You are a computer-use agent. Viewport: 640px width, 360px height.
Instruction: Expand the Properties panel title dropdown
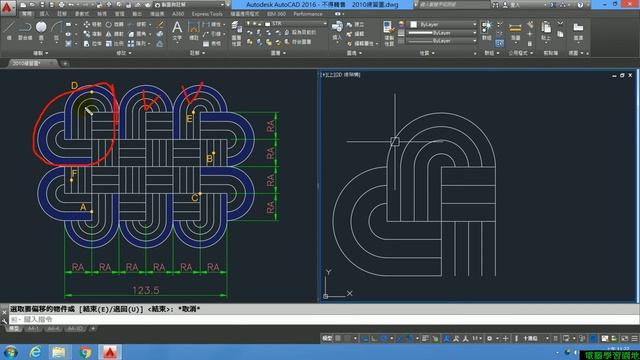[x=427, y=53]
